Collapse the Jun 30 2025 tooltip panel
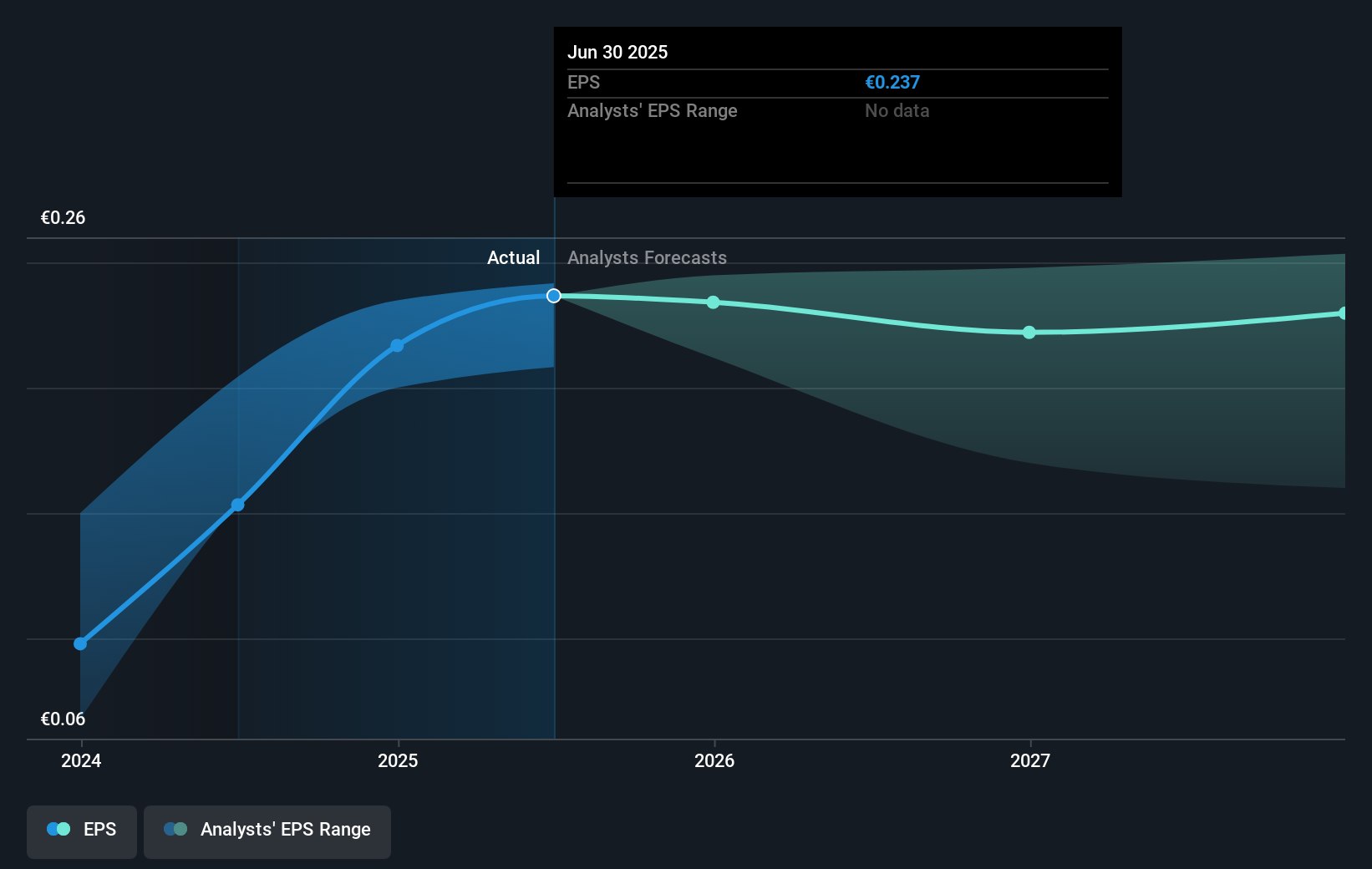This screenshot has width=1372, height=869. (618, 52)
